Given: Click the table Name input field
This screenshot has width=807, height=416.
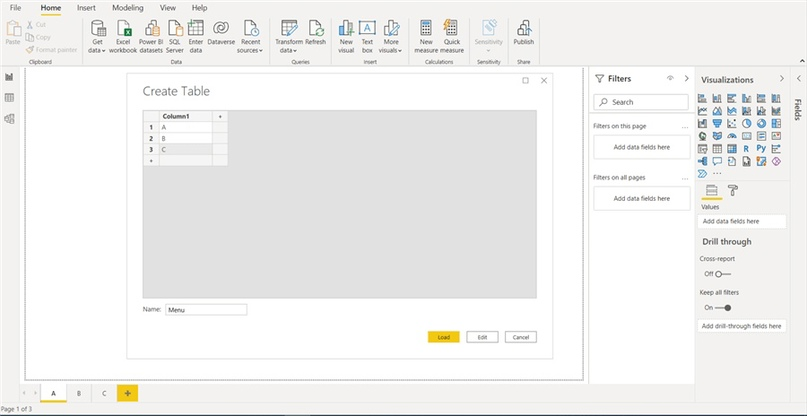Looking at the screenshot, I should 206,310.
